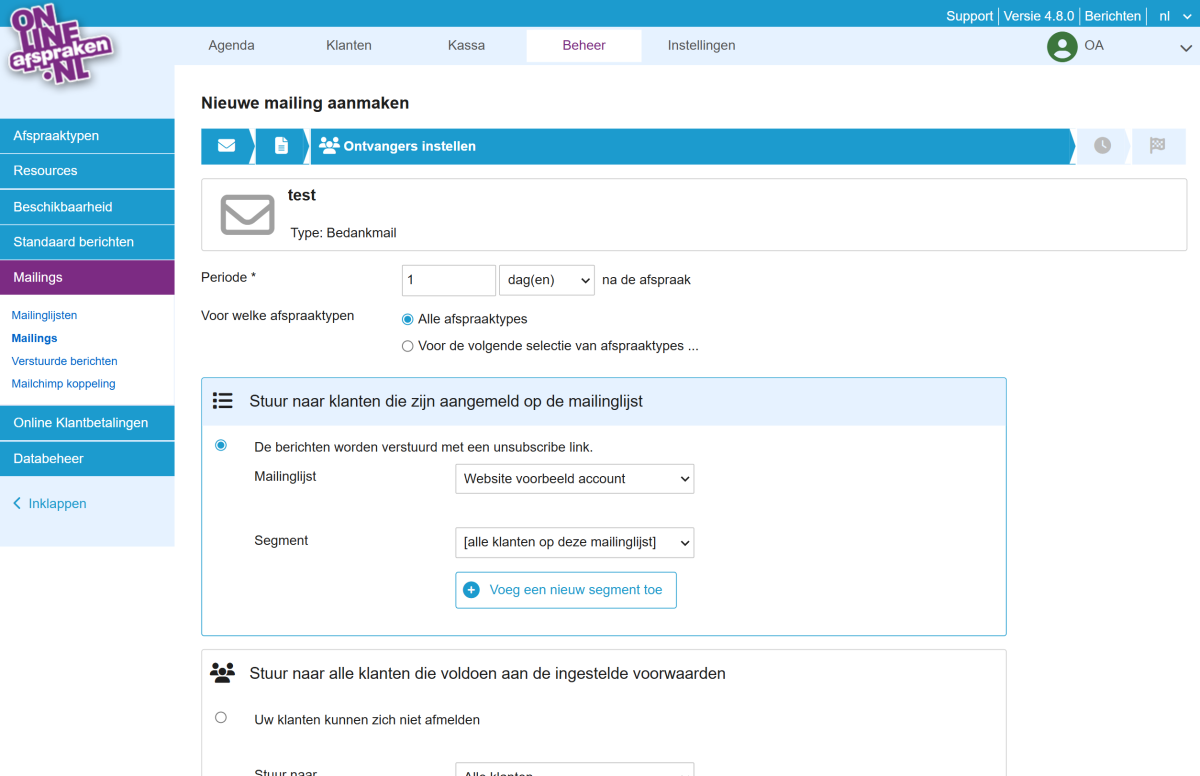Open the Agenda tab
Image resolution: width=1200 pixels, height=776 pixels.
click(x=231, y=45)
